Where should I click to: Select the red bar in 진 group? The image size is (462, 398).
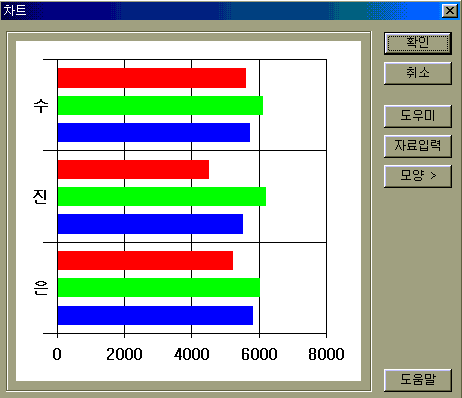pos(133,169)
